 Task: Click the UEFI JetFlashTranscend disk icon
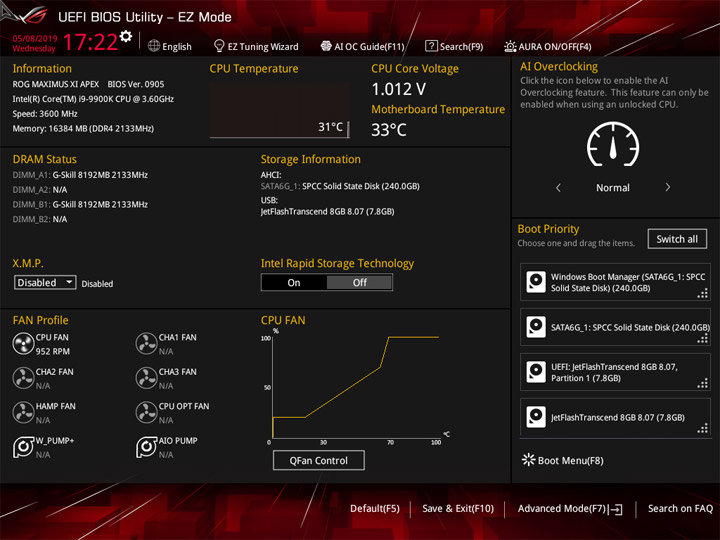[536, 372]
